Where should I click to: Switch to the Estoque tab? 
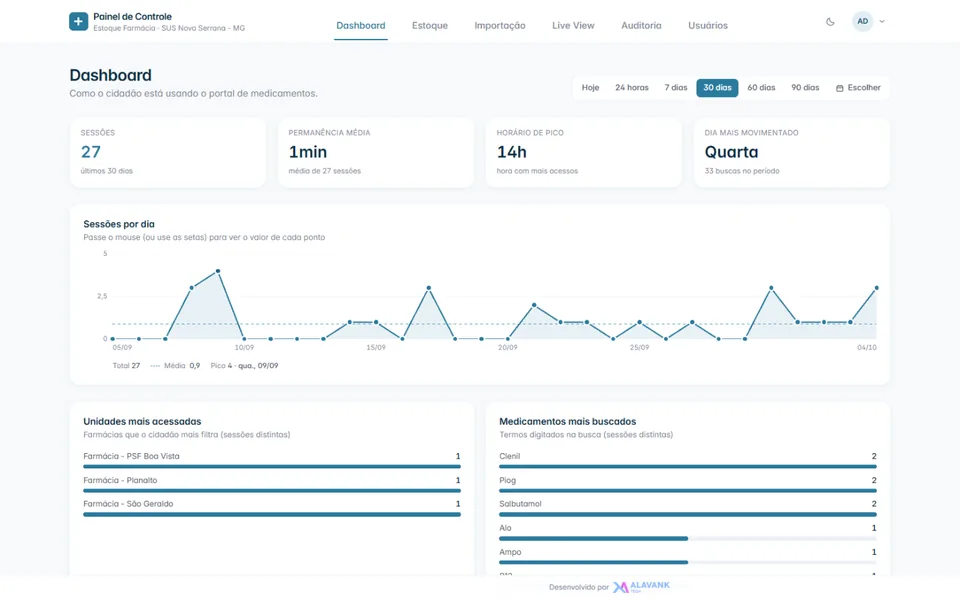(430, 26)
